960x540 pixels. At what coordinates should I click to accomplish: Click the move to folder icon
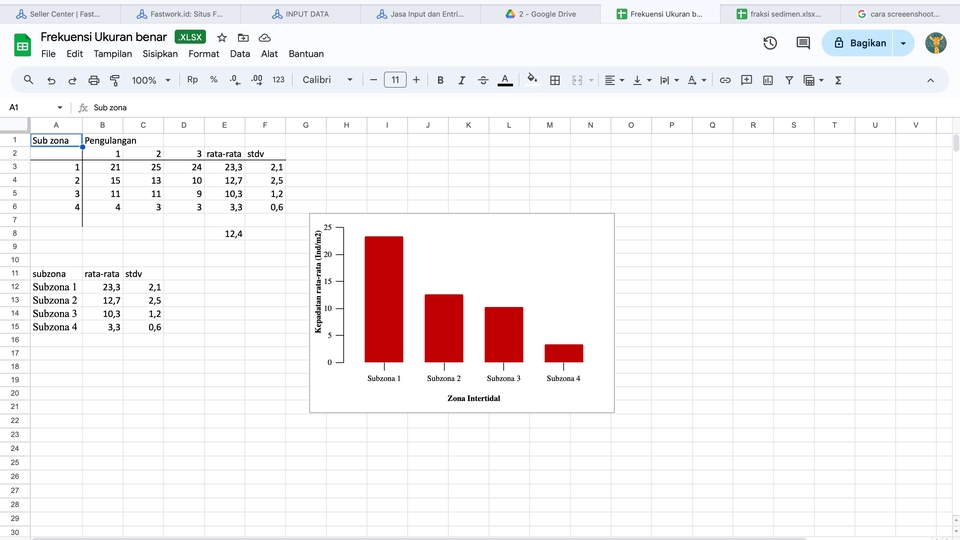click(243, 38)
